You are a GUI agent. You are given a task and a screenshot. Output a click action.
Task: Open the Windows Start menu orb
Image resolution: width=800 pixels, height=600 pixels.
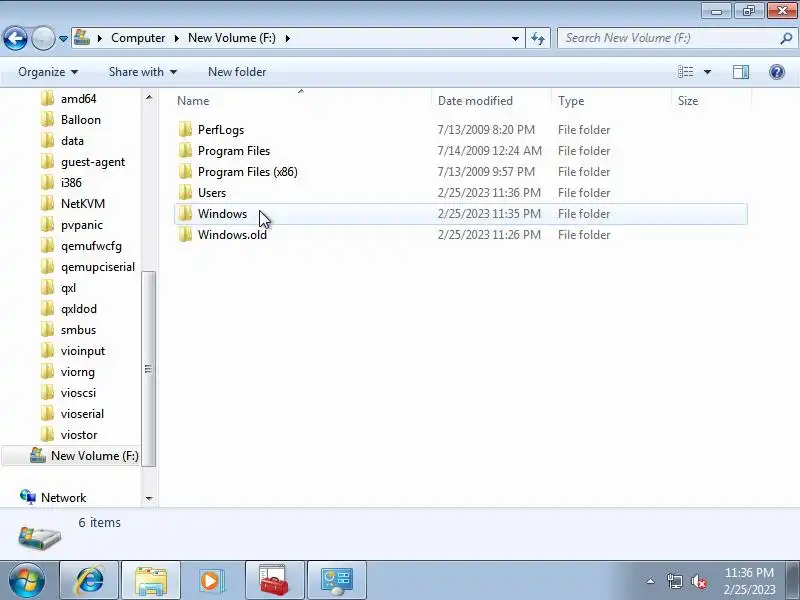point(27,581)
